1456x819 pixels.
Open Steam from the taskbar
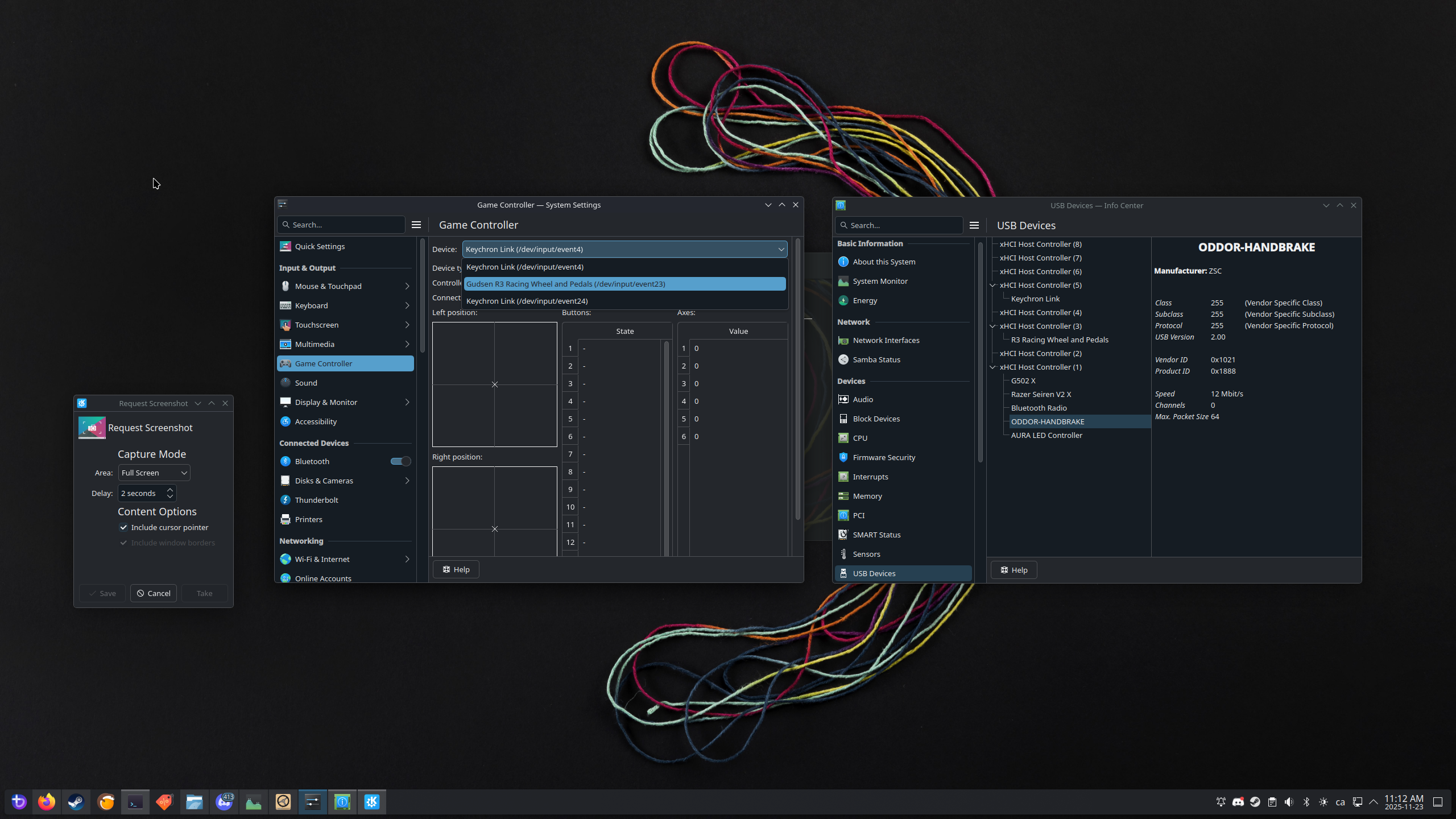coord(76,801)
